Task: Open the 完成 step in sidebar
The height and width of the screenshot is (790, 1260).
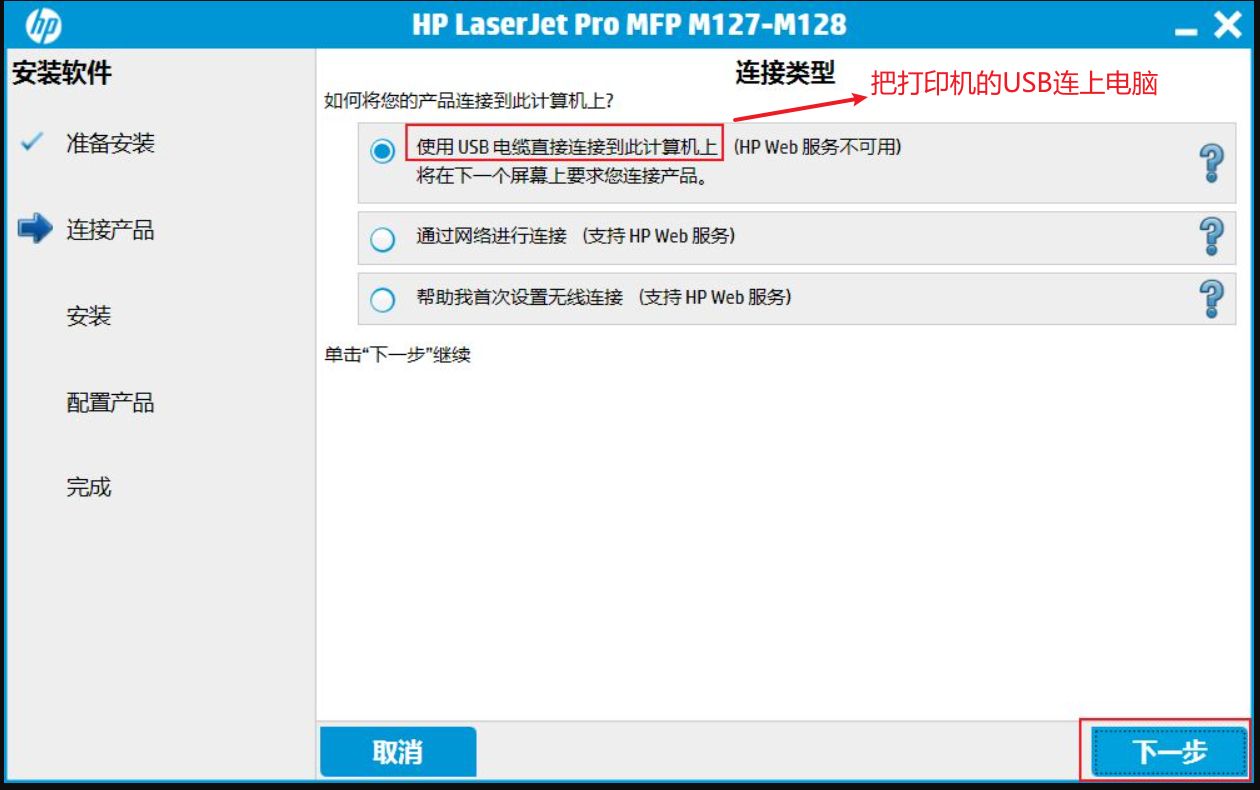Action: (x=88, y=487)
